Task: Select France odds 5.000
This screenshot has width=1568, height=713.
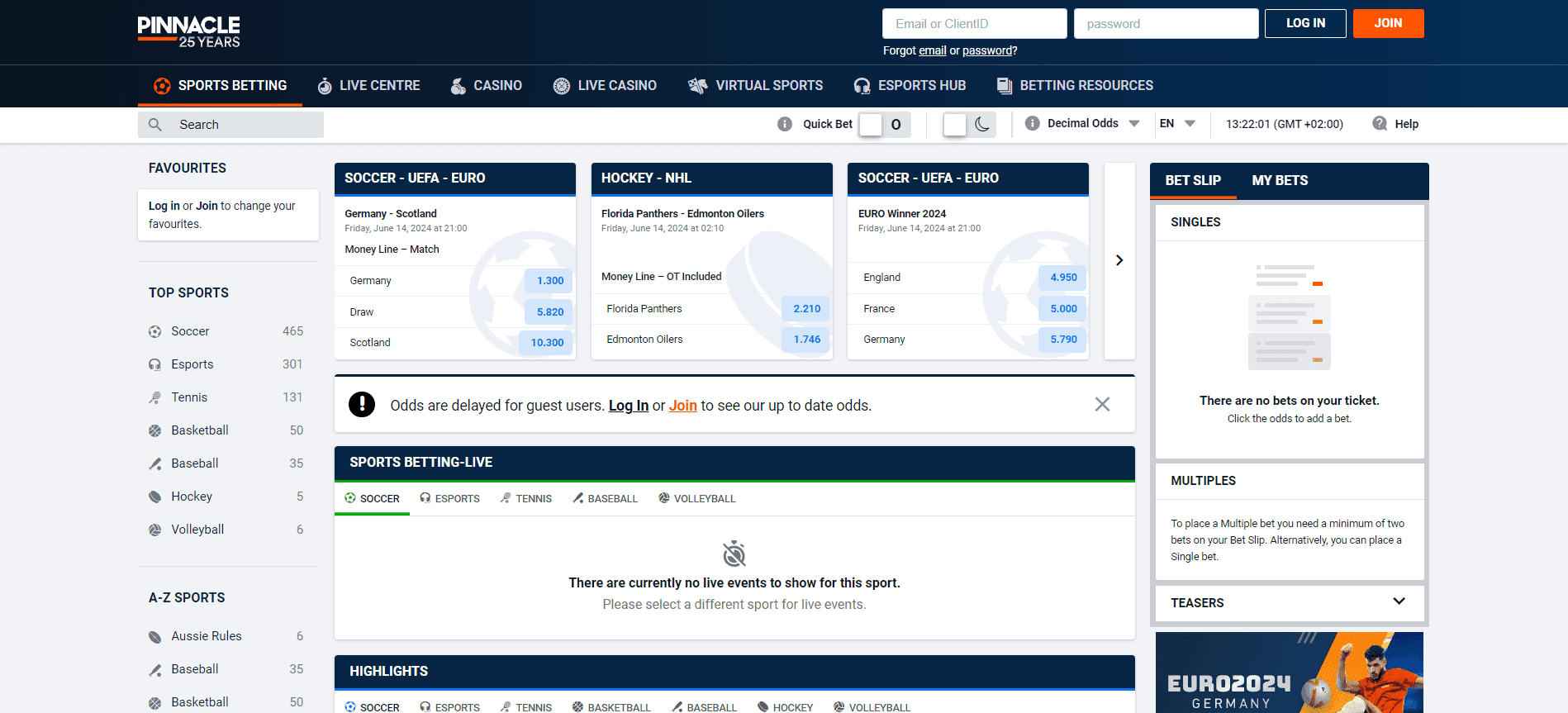Action: pyautogui.click(x=1062, y=309)
